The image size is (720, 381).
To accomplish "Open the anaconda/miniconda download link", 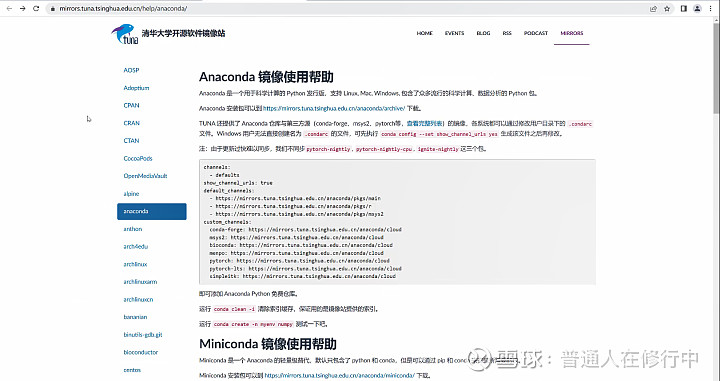I will tap(339, 375).
